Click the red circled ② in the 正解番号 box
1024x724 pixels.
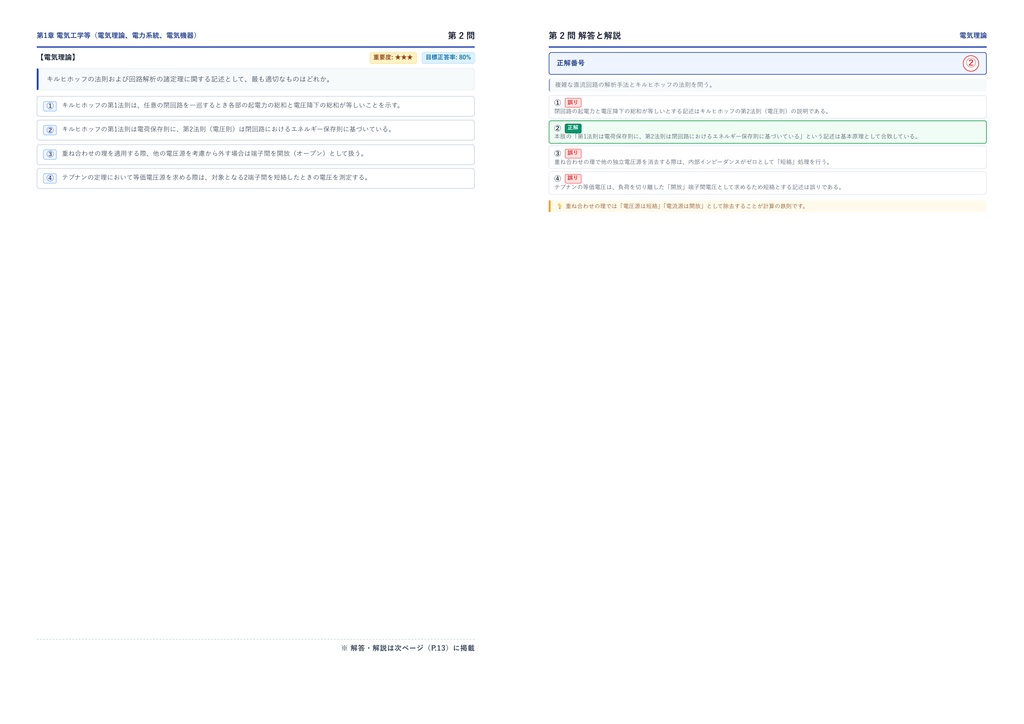pyautogui.click(x=970, y=63)
